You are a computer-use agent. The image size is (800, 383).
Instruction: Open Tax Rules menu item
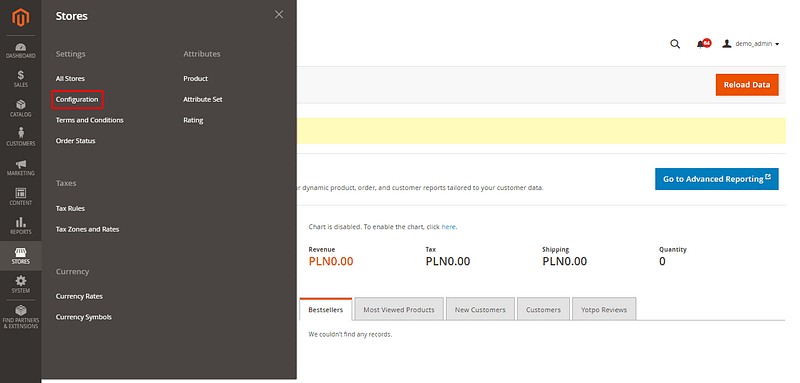[x=70, y=209]
